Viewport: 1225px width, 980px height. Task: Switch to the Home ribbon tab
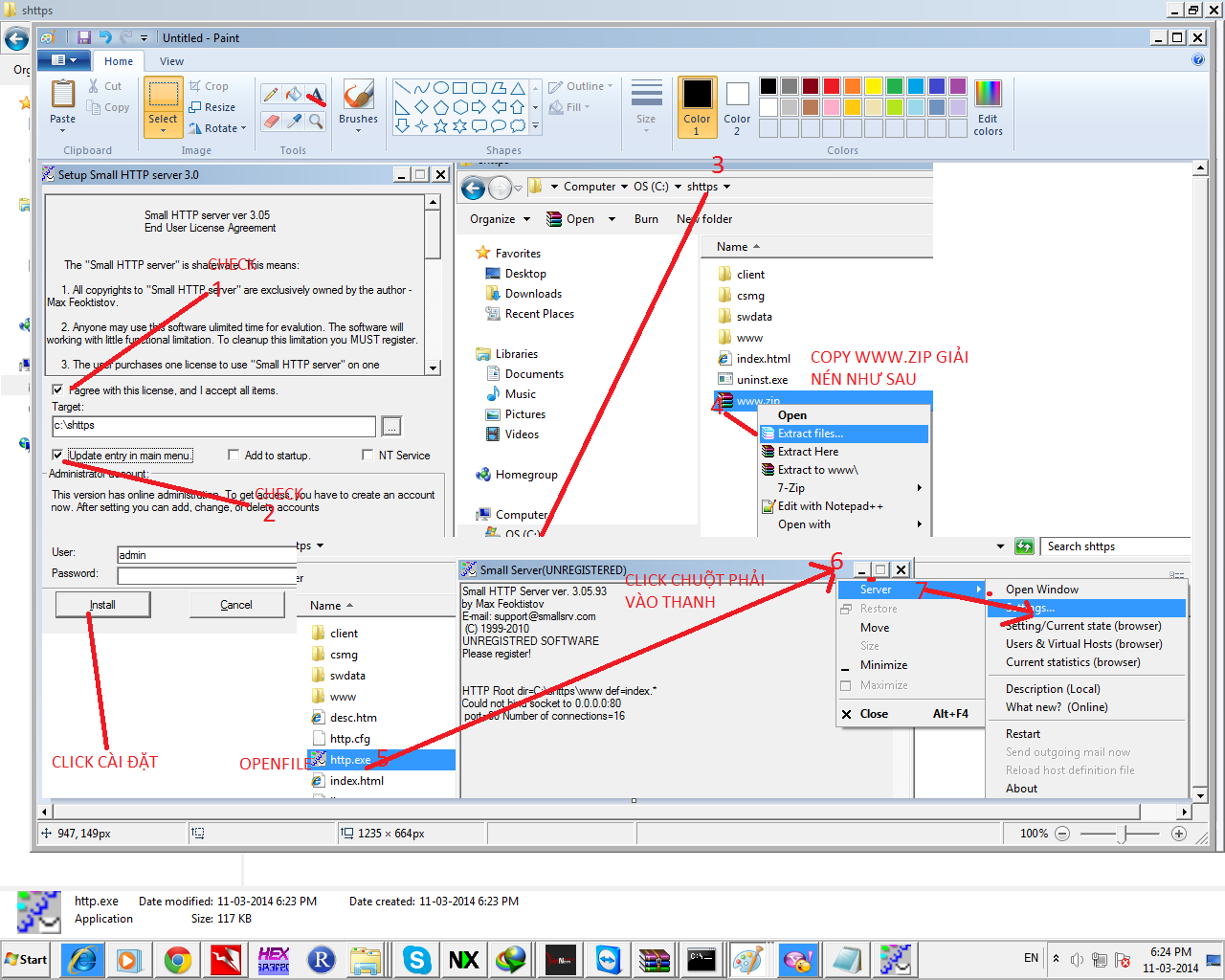119,61
